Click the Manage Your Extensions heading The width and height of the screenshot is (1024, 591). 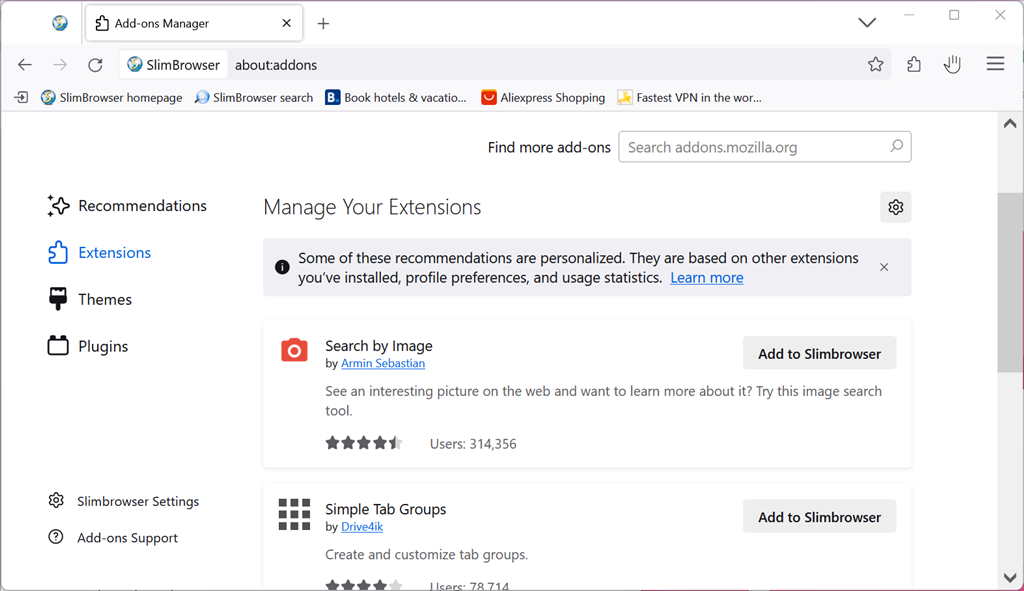pyautogui.click(x=372, y=207)
